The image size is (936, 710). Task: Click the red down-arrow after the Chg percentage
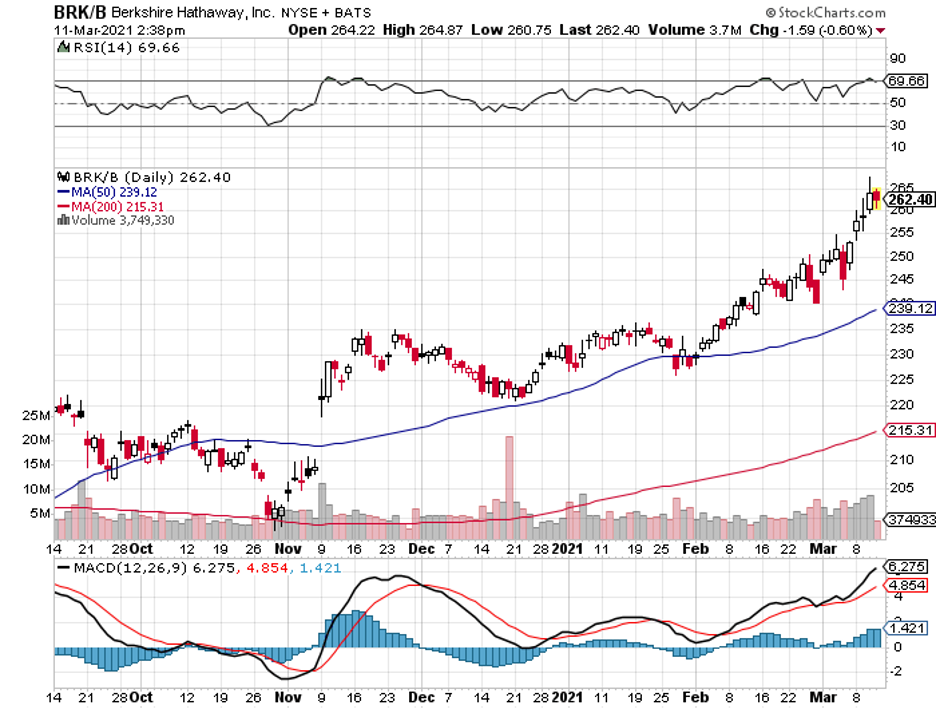pyautogui.click(x=881, y=30)
